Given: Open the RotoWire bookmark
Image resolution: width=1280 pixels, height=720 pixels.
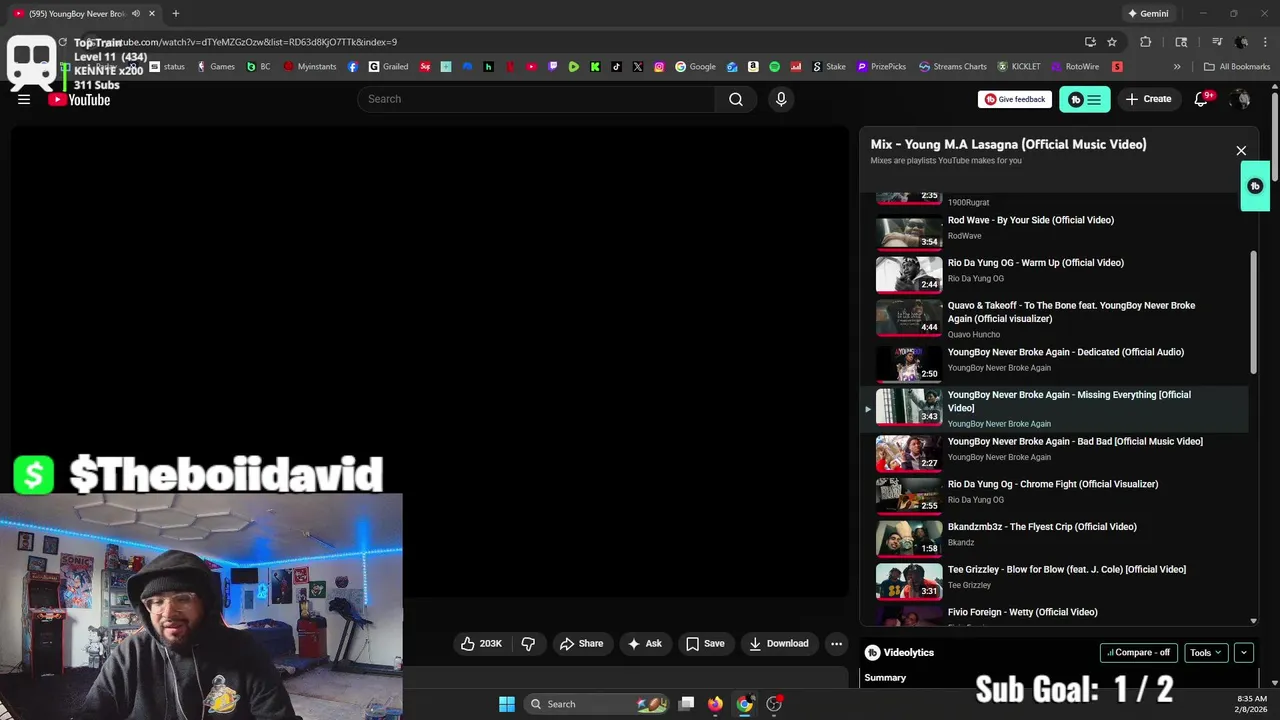Looking at the screenshot, I should pos(1075,67).
